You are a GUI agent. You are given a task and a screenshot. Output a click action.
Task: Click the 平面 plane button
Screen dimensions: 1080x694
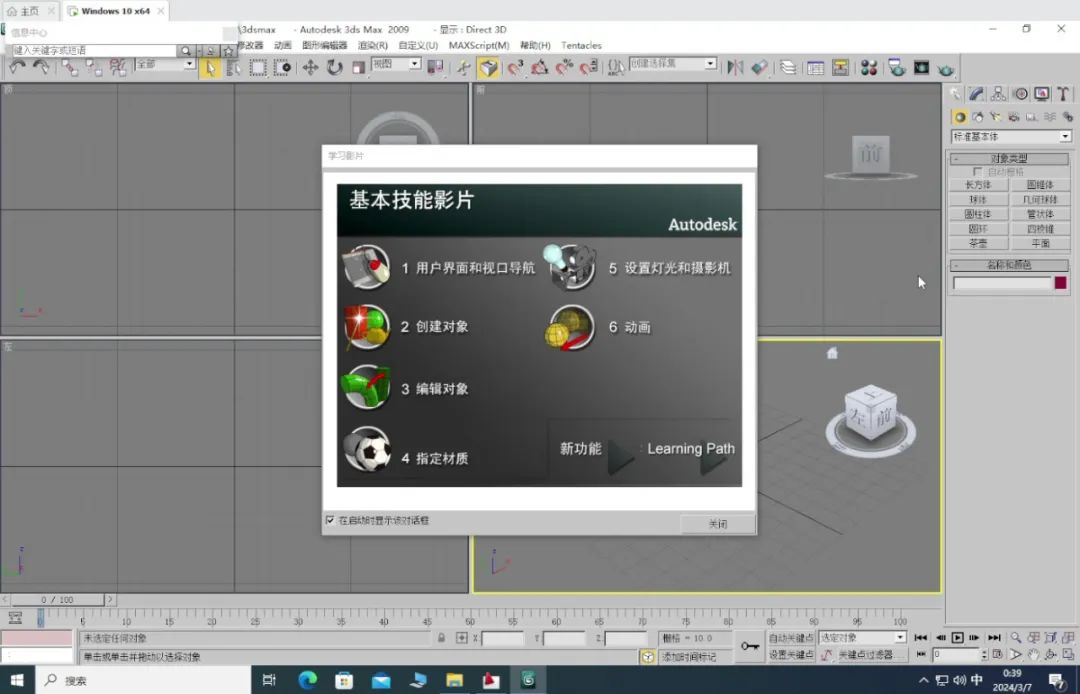[x=1040, y=243]
